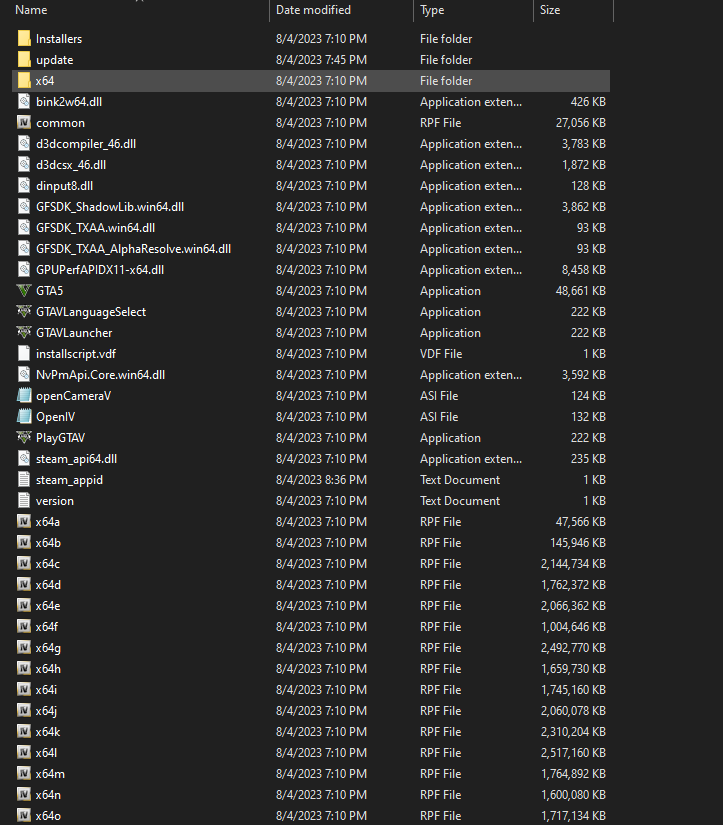The height and width of the screenshot is (825, 723).
Task: Select the x64e file name
Action: point(48,606)
